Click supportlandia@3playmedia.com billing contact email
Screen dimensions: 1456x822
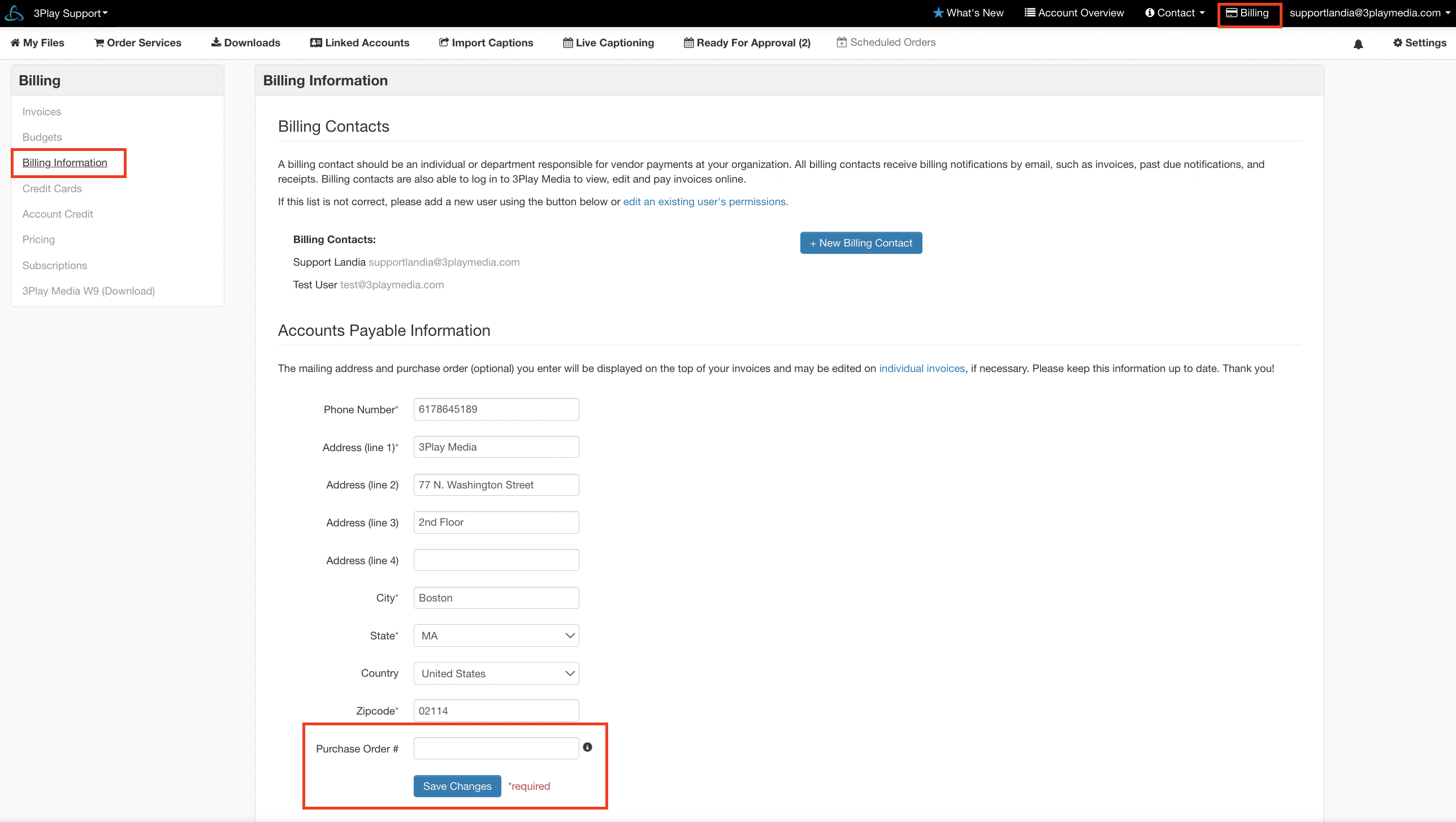tap(444, 262)
